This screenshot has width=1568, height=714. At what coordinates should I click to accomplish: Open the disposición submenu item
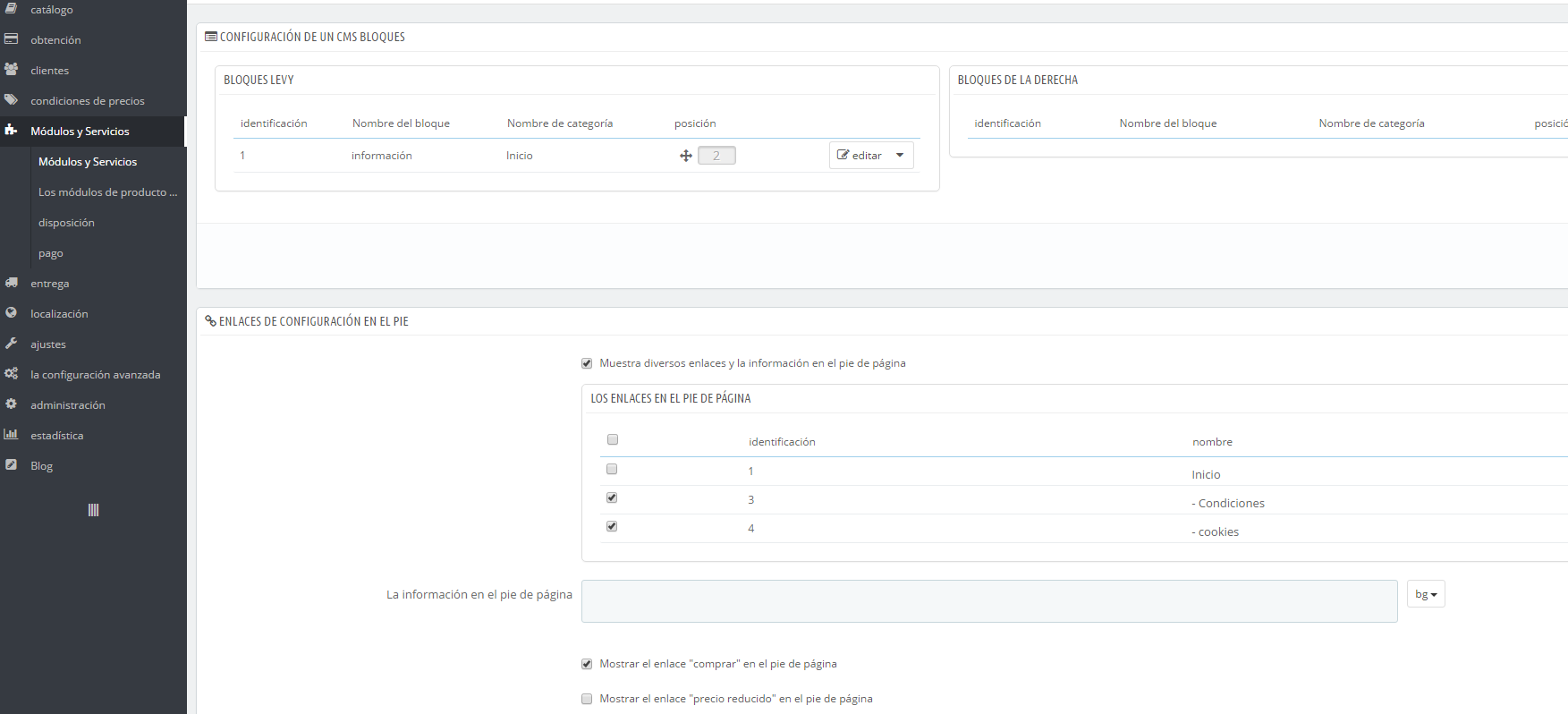(66, 223)
